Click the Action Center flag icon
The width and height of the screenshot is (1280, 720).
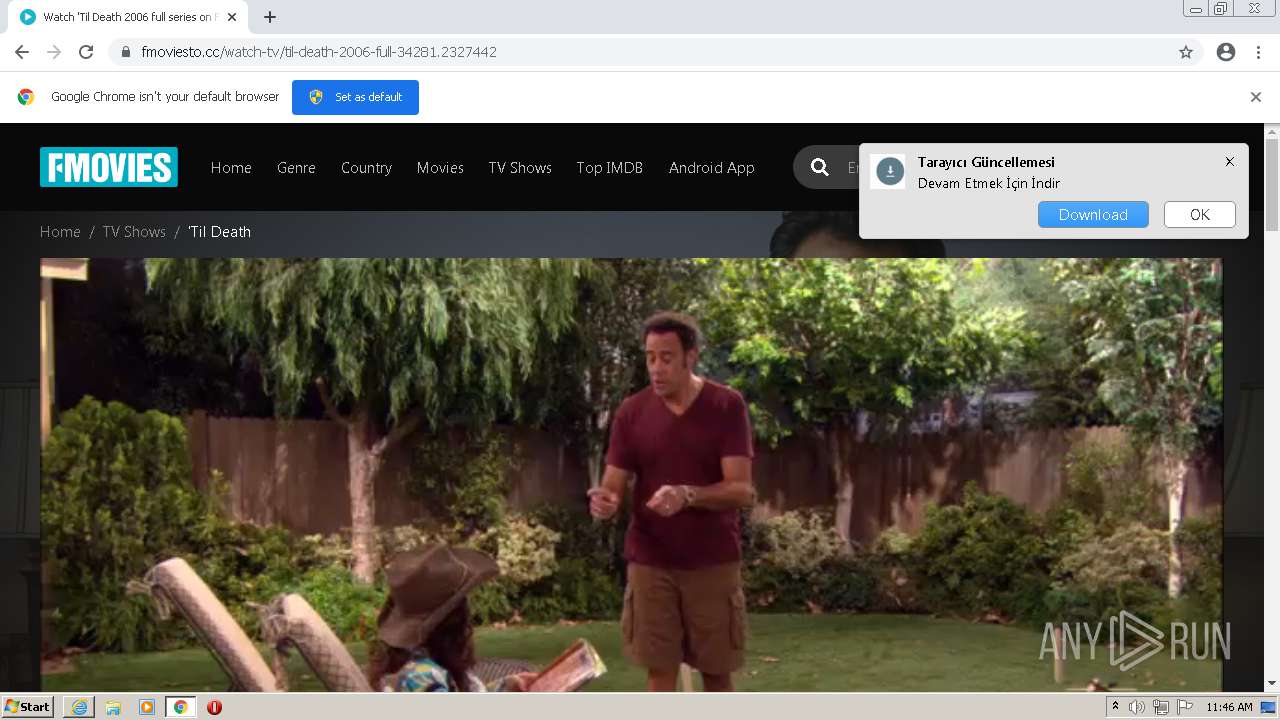point(1185,707)
